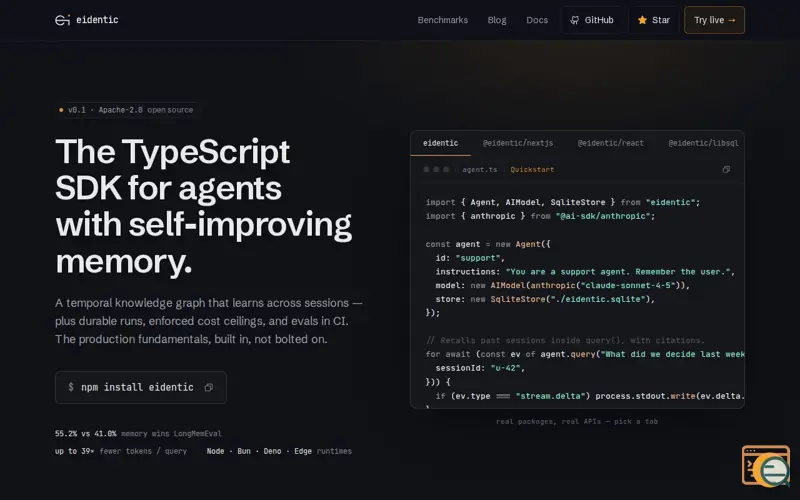
Task: Click the Node · Bun · Deno · Edge runtimes text
Action: tap(279, 451)
